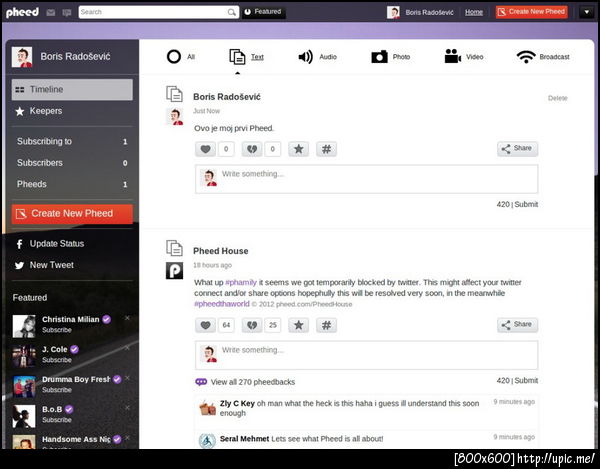Subscribe to Drumma Boy Fresh
600x469 pixels.
[x=57, y=390]
